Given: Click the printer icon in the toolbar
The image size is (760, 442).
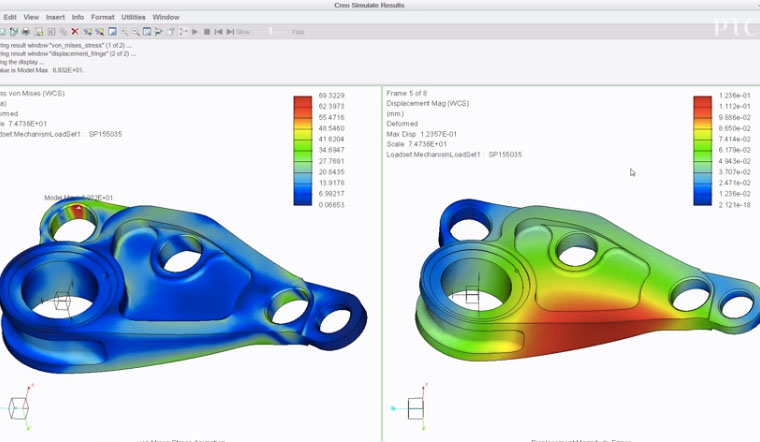Looking at the screenshot, I should click(x=26, y=32).
